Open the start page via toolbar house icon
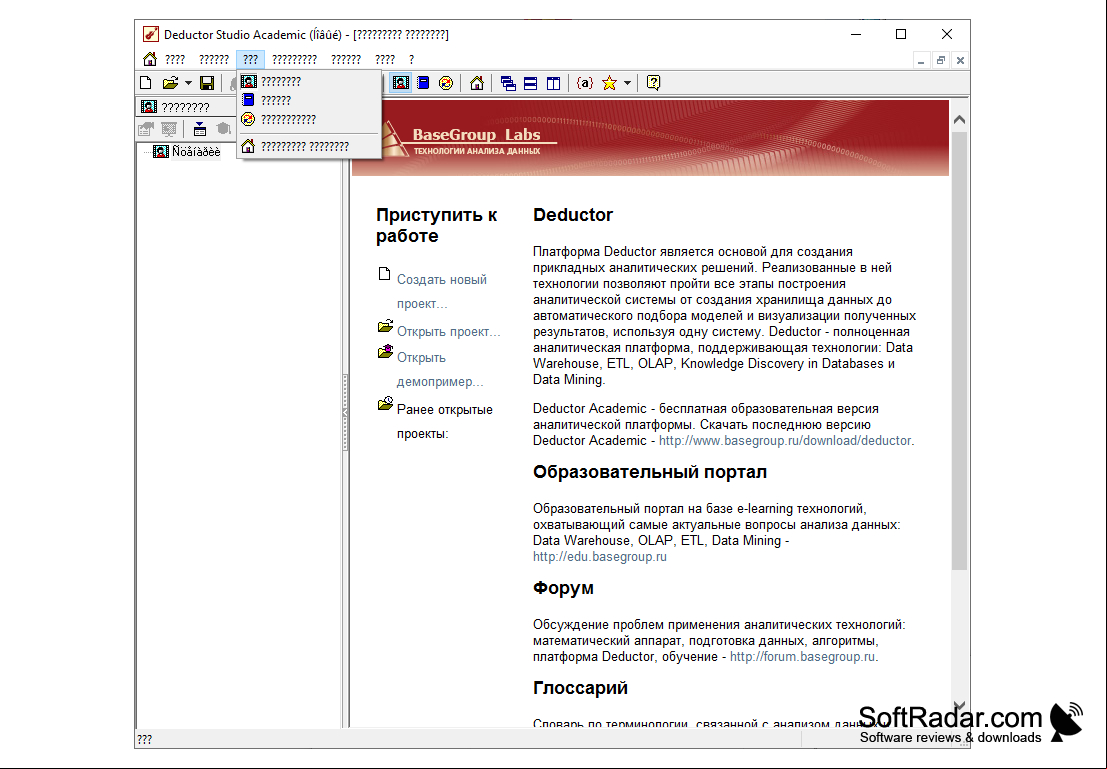 477,83
